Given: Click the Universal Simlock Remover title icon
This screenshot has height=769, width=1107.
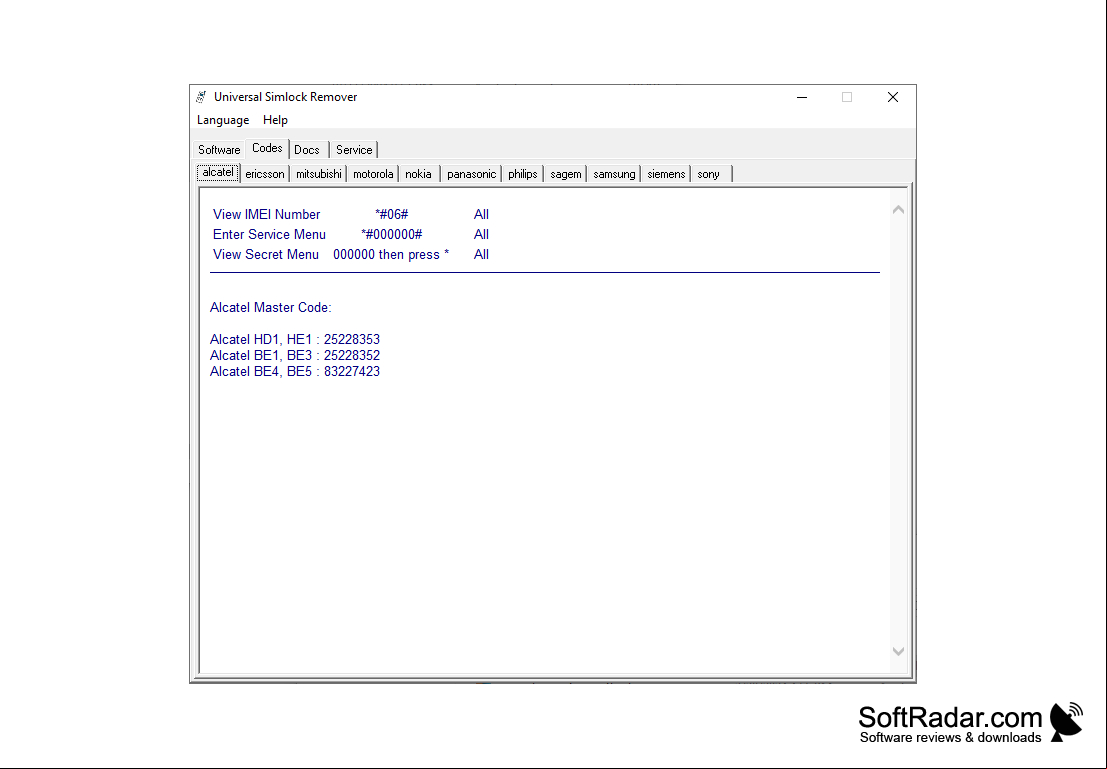Looking at the screenshot, I should [x=202, y=97].
